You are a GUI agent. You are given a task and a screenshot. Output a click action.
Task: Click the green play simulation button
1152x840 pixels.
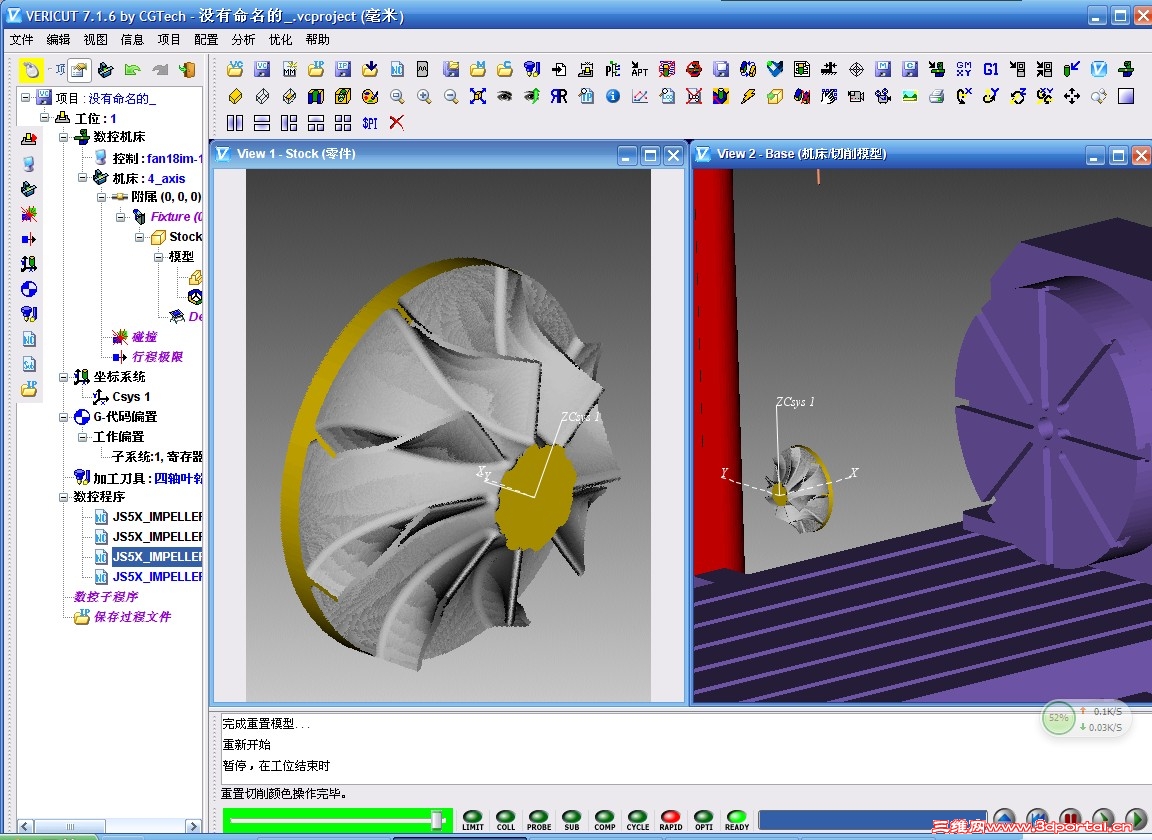[1137, 819]
